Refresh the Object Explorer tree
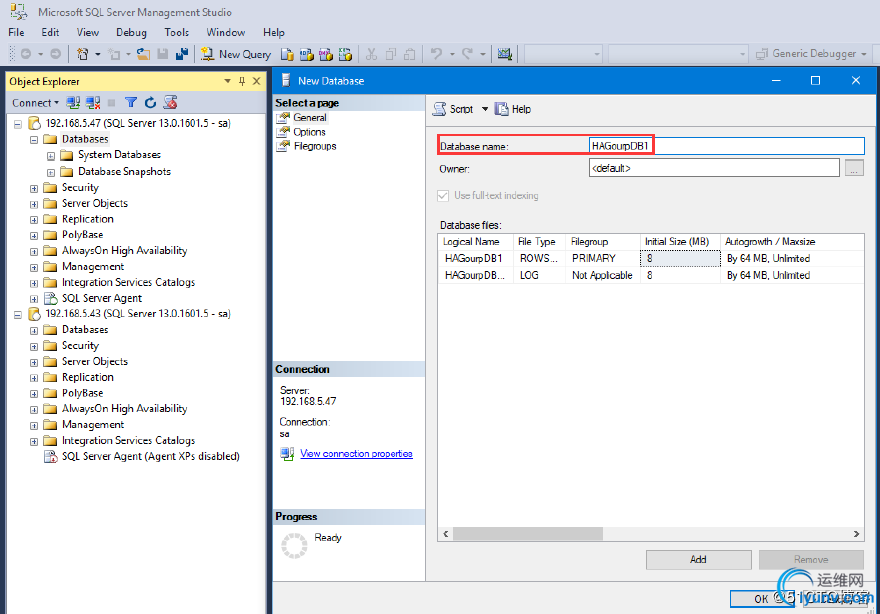 [150, 102]
